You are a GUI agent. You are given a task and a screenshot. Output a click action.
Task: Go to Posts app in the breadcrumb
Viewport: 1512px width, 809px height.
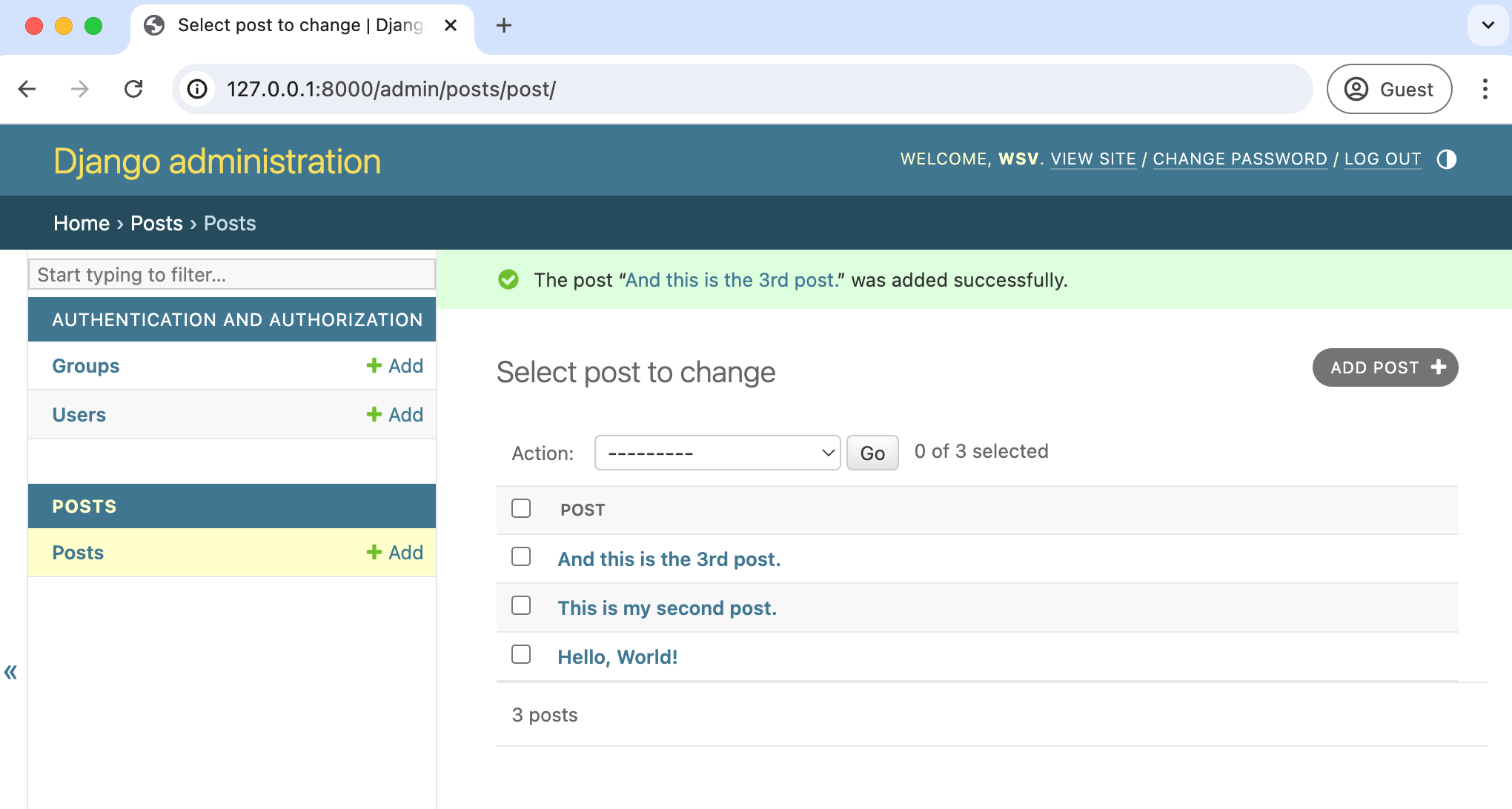(x=156, y=223)
